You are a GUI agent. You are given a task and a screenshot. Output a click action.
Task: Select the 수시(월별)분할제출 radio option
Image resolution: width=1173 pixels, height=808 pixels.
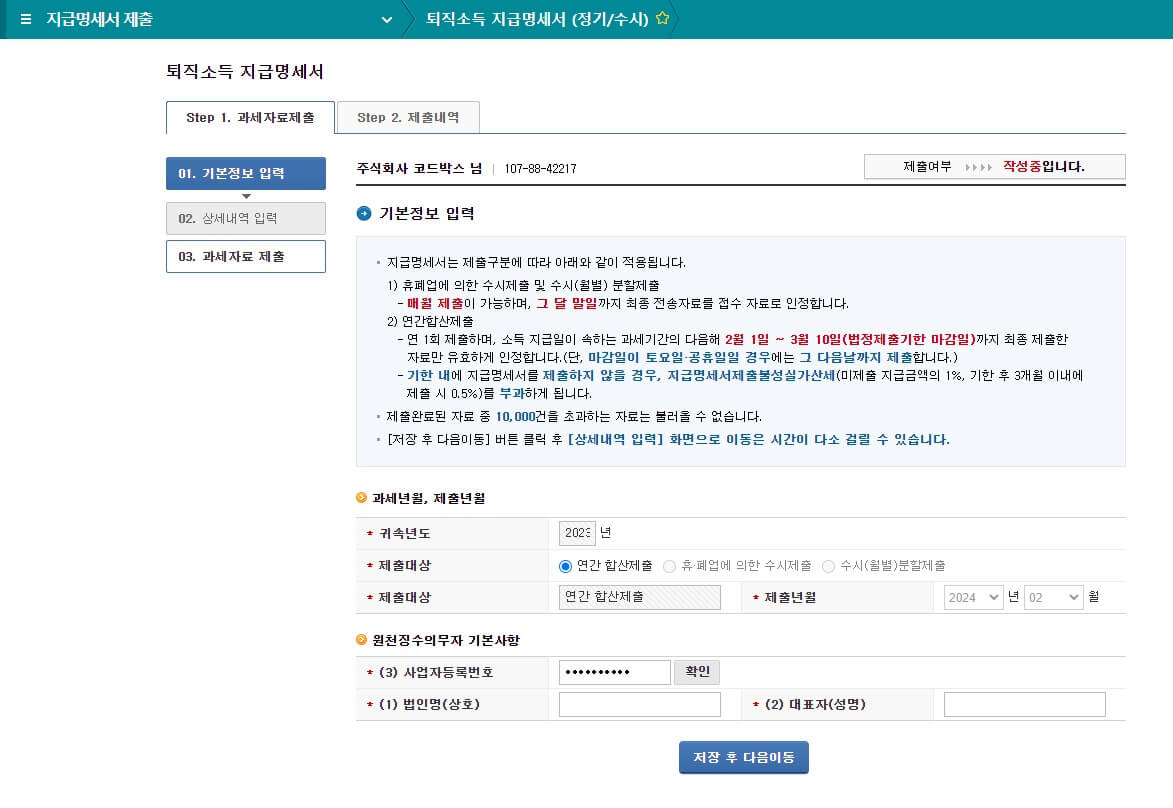[828, 566]
